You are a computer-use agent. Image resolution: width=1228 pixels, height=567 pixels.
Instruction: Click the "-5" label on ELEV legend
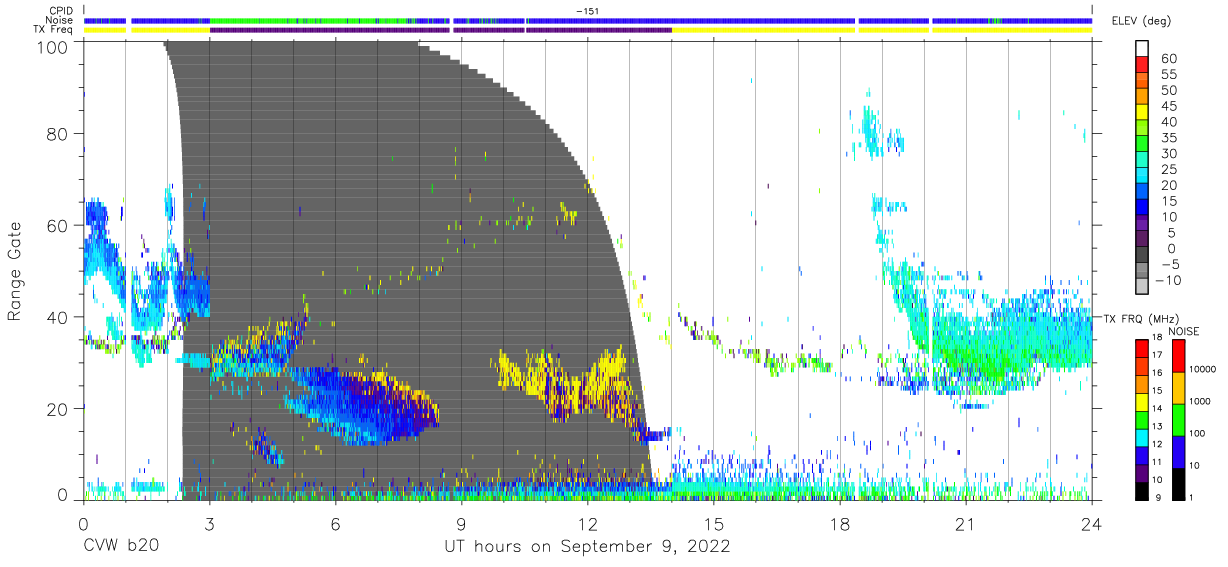pyautogui.click(x=1169, y=264)
